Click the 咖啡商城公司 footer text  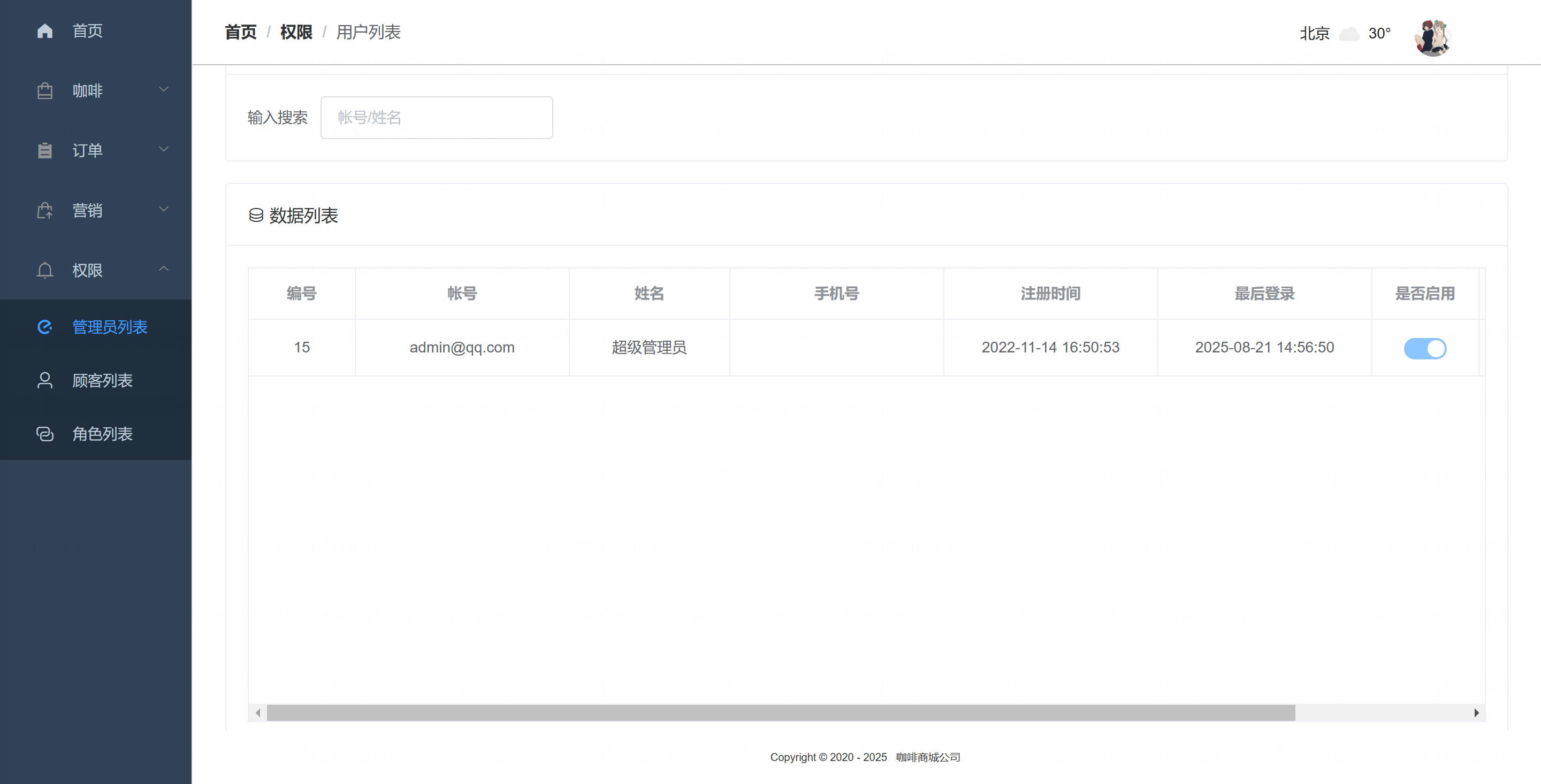[928, 757]
